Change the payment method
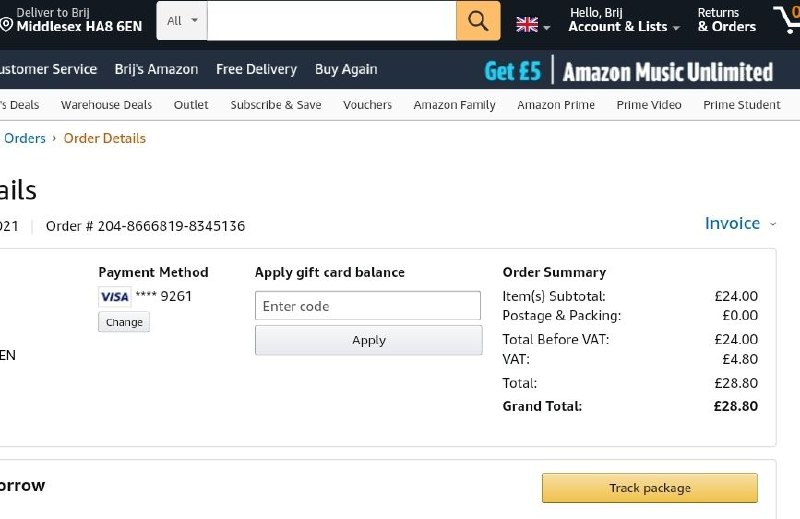The height and width of the screenshot is (519, 800). click(x=124, y=322)
